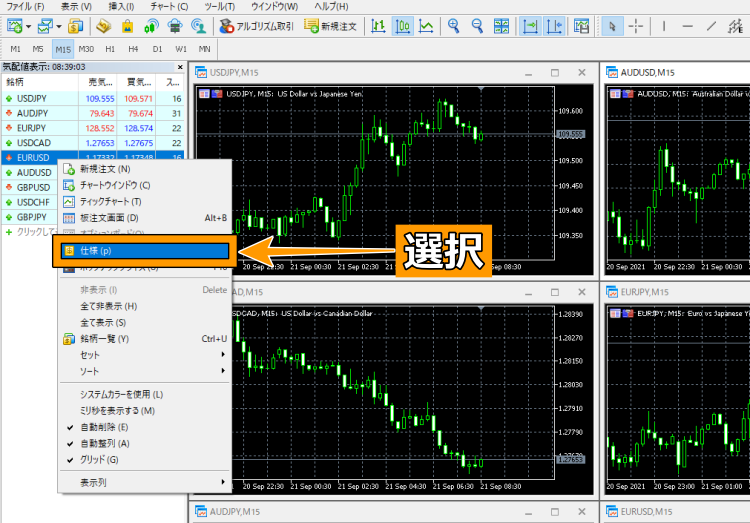750x523 pixels.
Task: Select the line chart type icon
Action: (x=426, y=26)
